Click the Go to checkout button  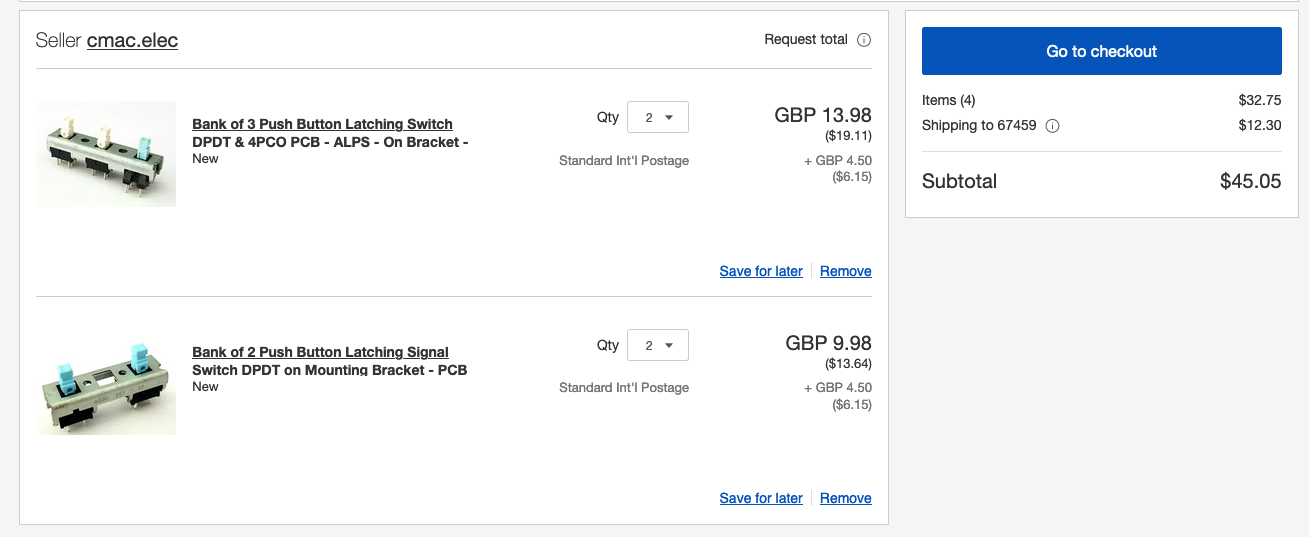click(x=1101, y=51)
